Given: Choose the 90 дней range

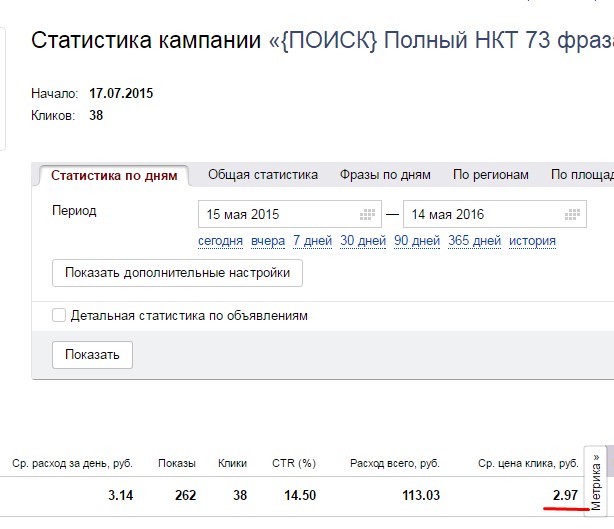Looking at the screenshot, I should [417, 241].
